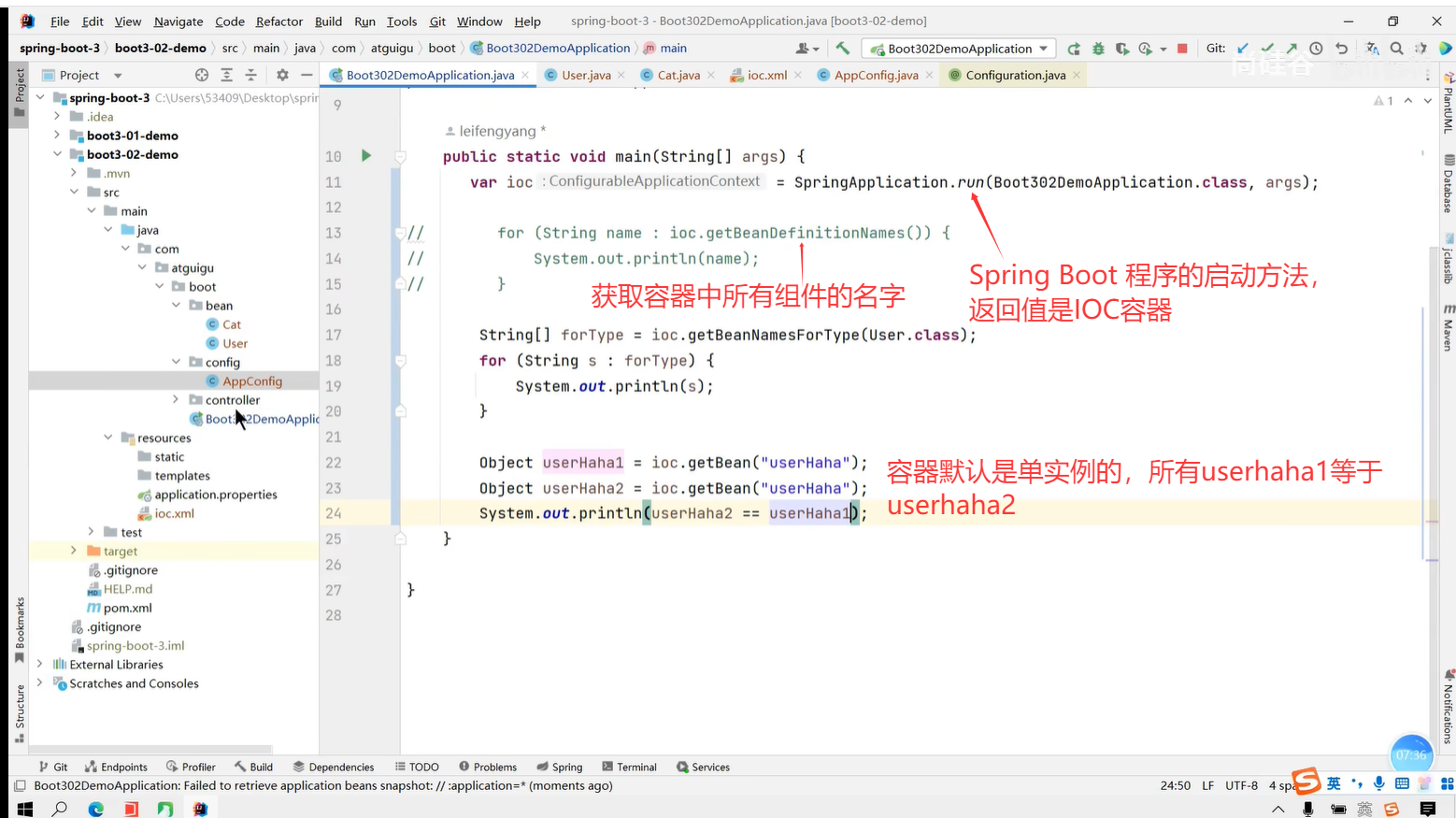The height and width of the screenshot is (818, 1456).
Task: Toggle the Maven tool window
Action: coord(1448,327)
